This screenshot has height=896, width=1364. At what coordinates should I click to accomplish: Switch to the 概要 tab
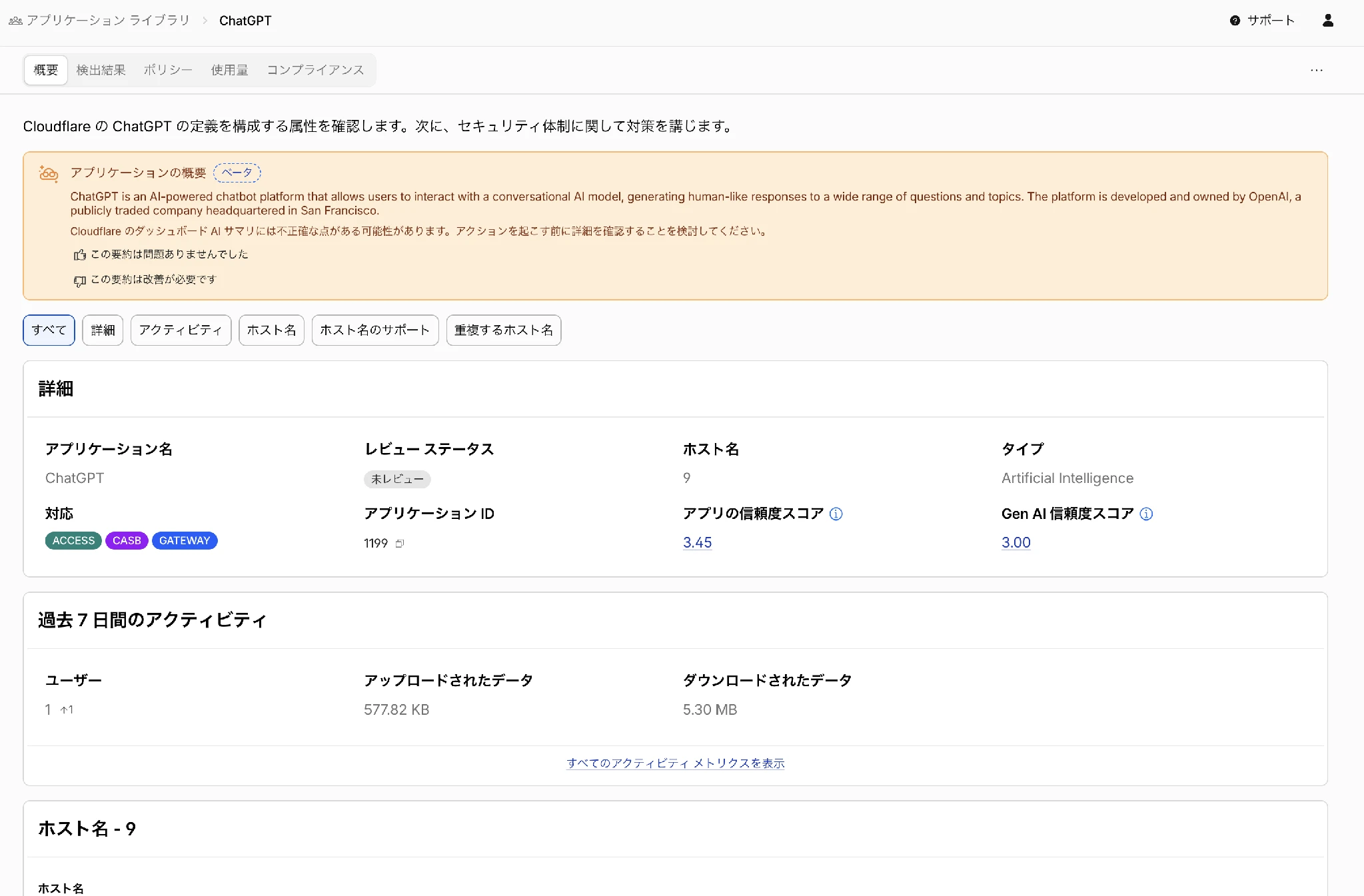(x=46, y=70)
